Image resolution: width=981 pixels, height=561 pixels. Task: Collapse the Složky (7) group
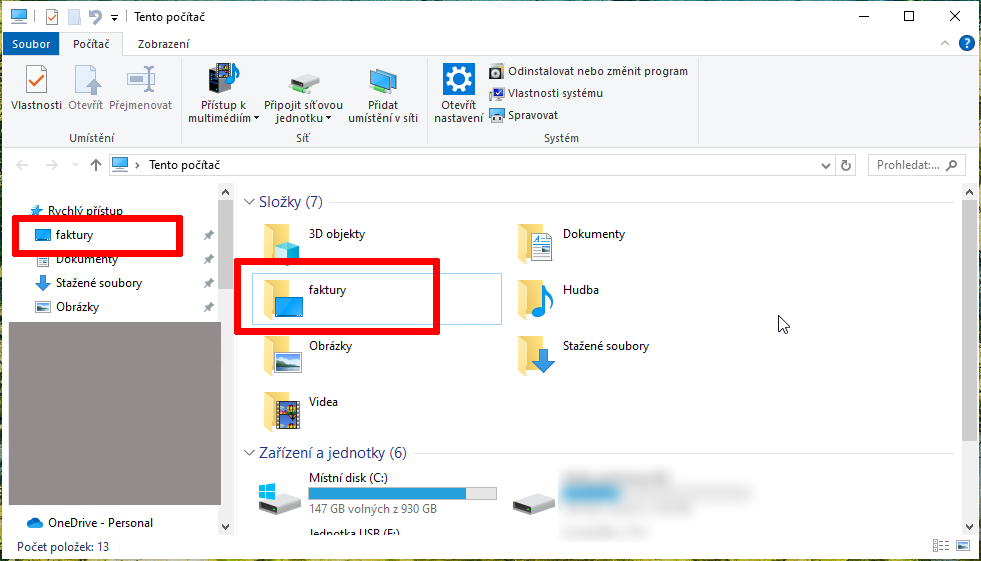pos(250,202)
